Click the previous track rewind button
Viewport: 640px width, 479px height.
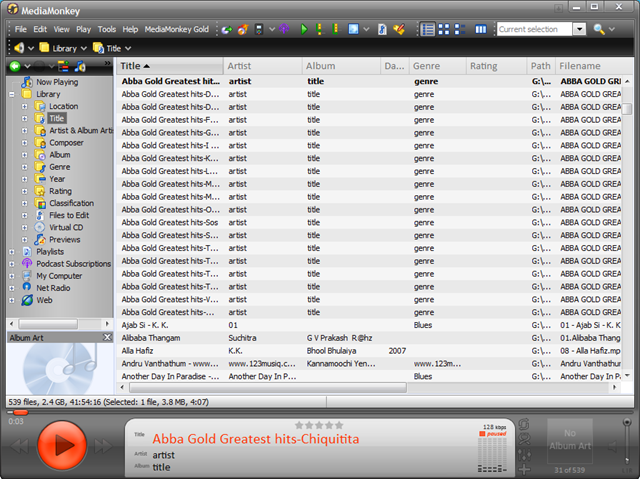(19, 446)
